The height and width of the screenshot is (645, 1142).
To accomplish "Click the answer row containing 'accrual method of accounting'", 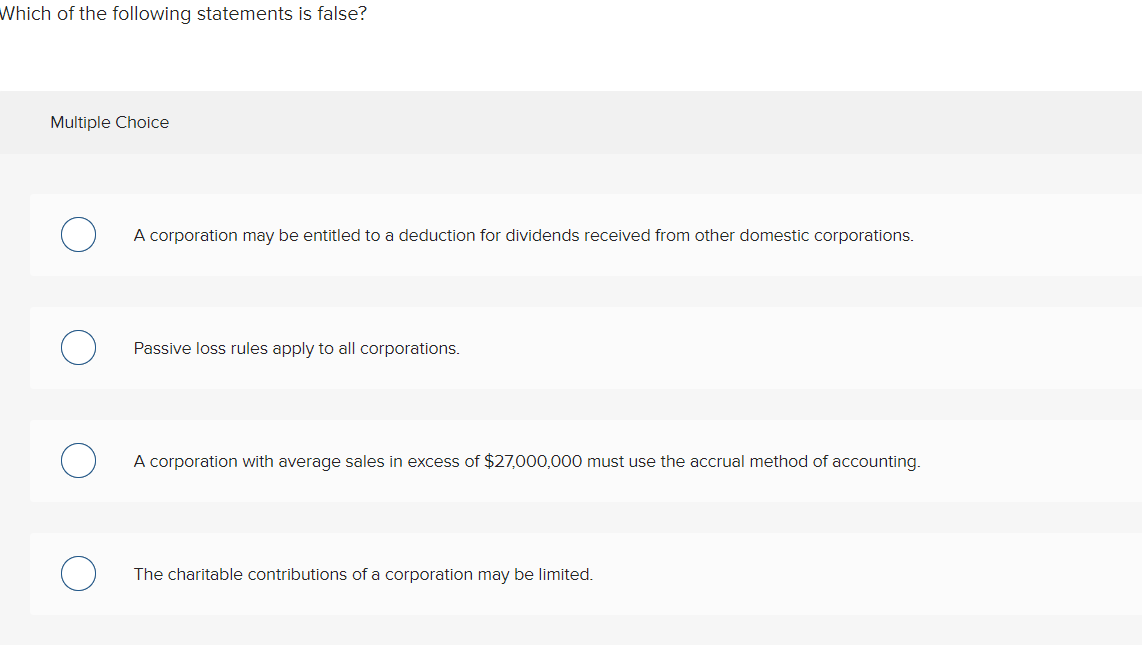I will pos(526,461).
